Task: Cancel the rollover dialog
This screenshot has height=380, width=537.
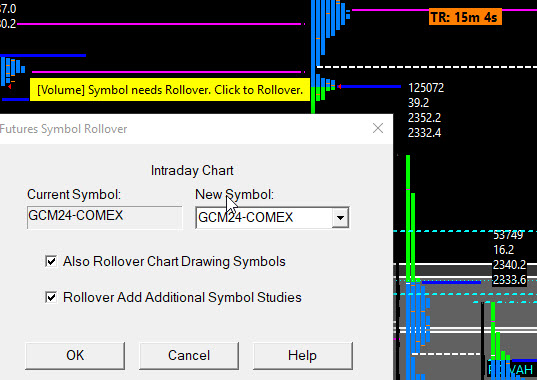Action: click(x=189, y=355)
